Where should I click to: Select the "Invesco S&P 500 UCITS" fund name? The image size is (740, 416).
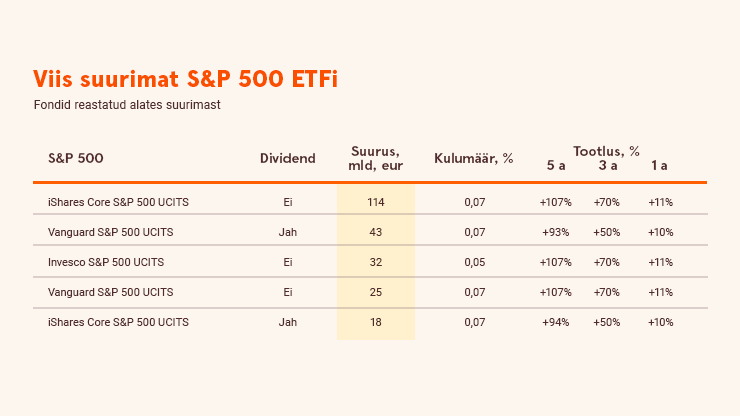tap(106, 262)
